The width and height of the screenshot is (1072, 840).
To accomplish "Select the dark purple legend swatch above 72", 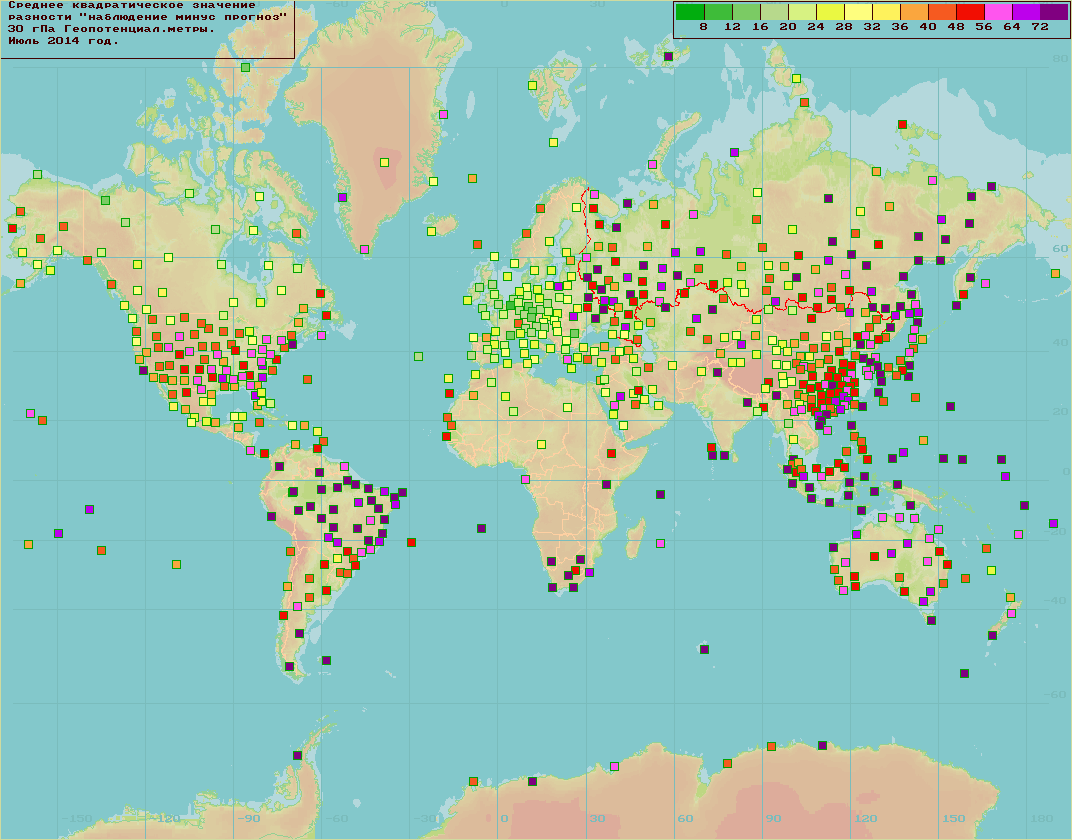I will [x=1054, y=11].
